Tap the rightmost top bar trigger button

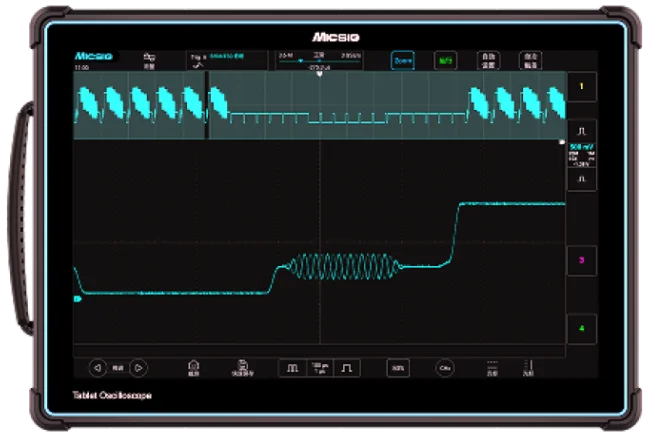(531, 61)
